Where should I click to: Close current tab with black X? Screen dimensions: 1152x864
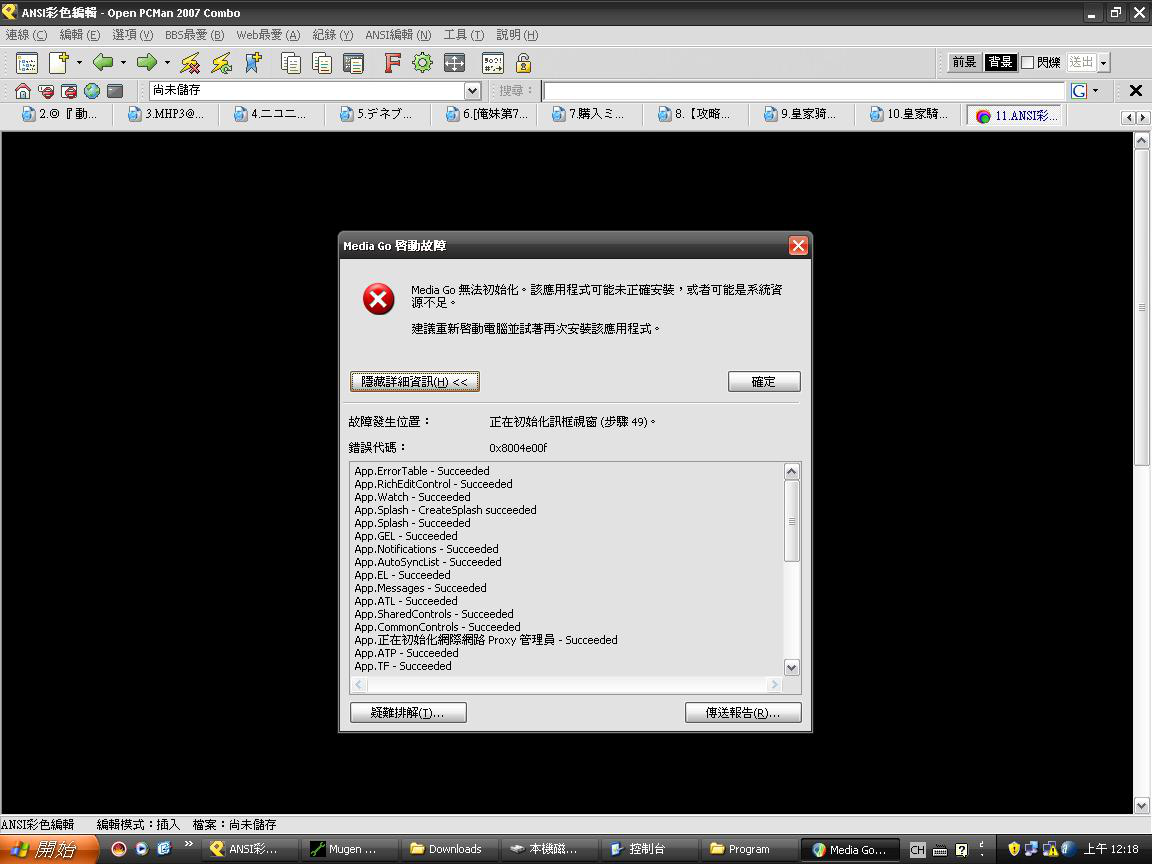click(x=1136, y=90)
